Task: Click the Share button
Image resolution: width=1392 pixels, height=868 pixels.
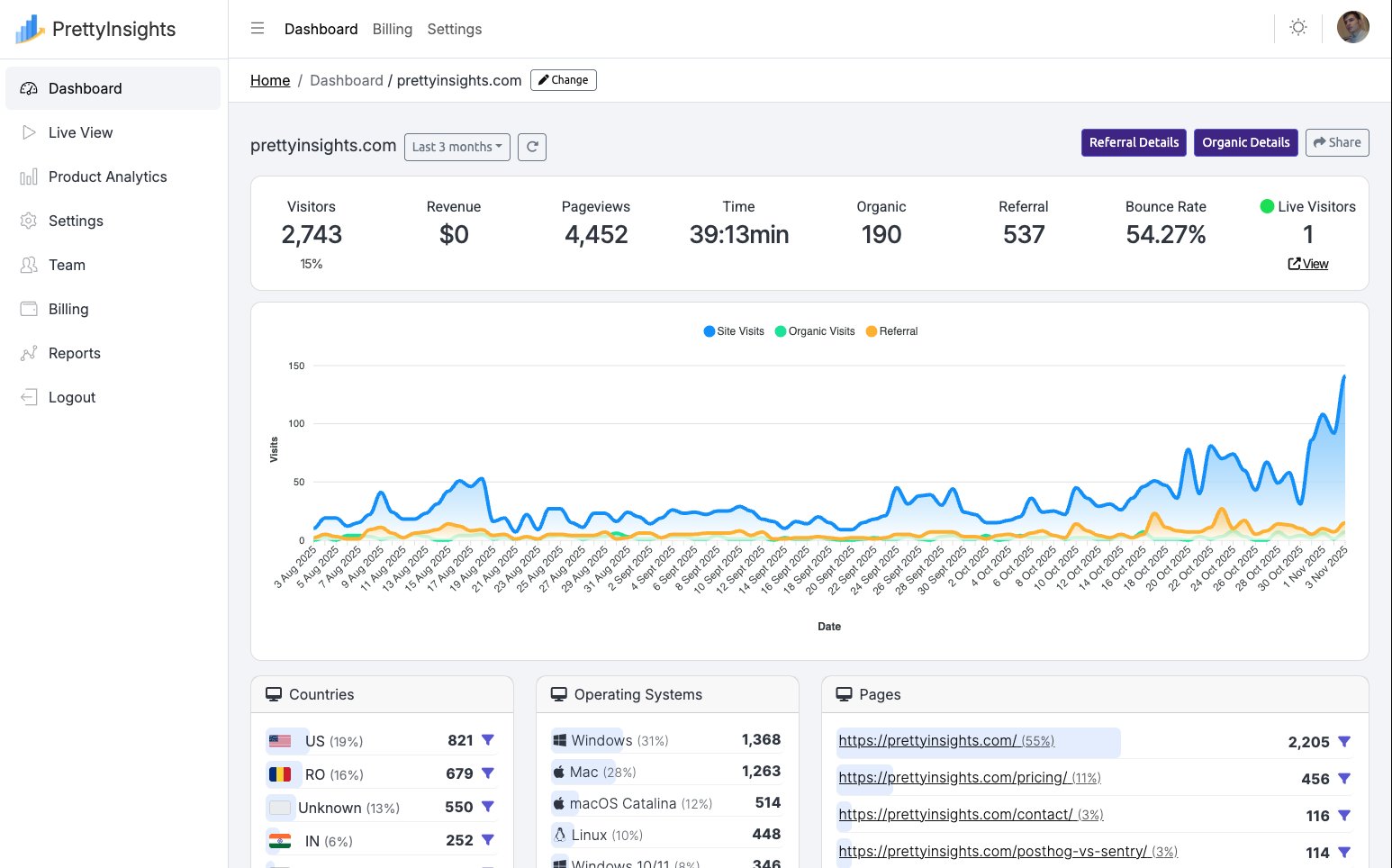Action: (1337, 142)
